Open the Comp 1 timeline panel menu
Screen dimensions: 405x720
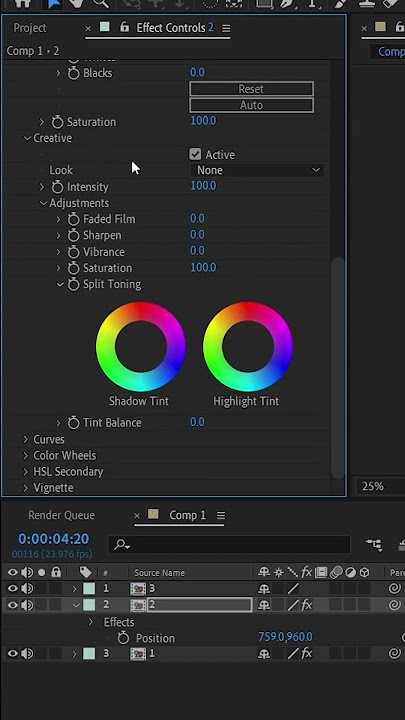(x=221, y=516)
